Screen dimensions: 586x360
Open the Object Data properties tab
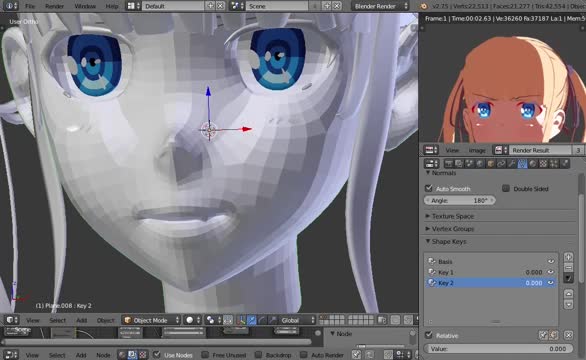pos(522,164)
